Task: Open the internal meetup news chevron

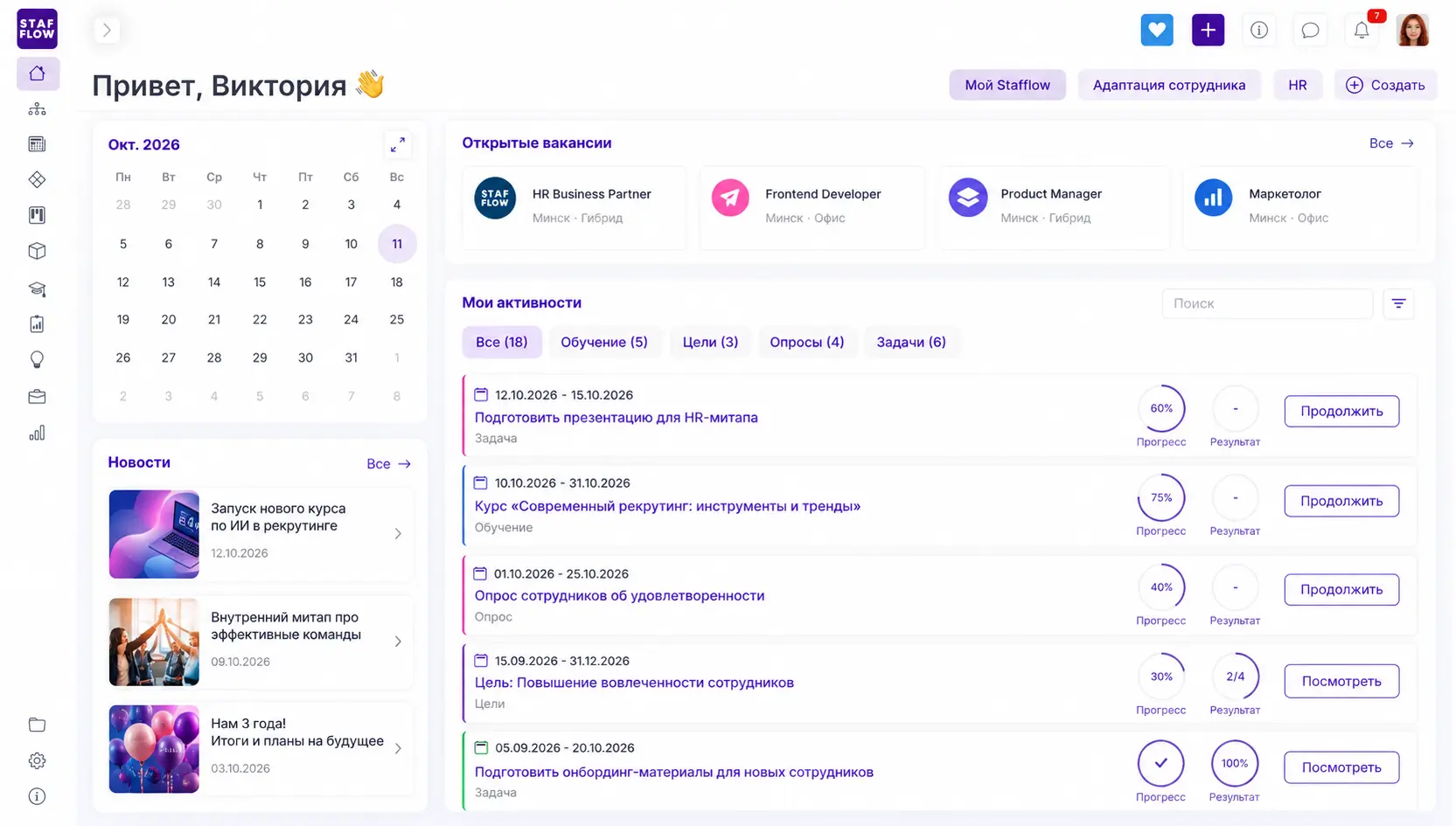Action: 398,642
